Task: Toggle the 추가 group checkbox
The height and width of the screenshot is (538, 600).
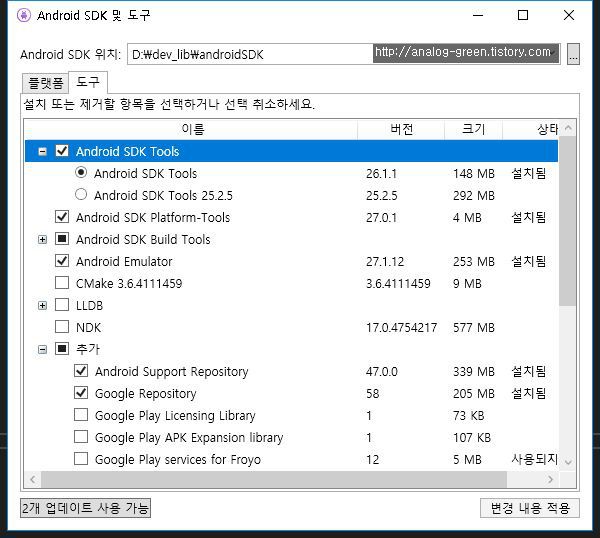Action: click(x=62, y=349)
